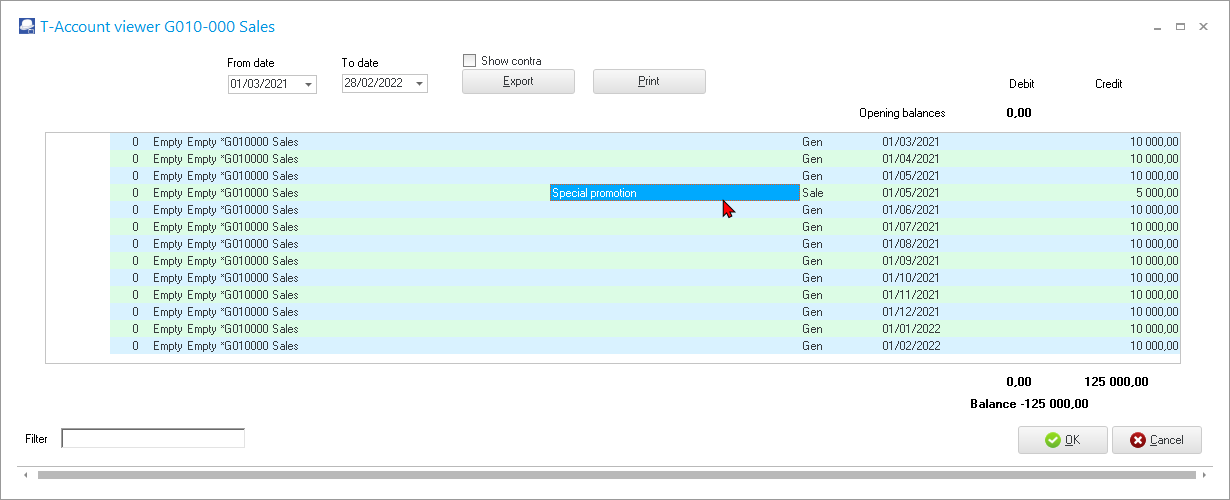Select the transaction dated 01/09/2021

911,261
